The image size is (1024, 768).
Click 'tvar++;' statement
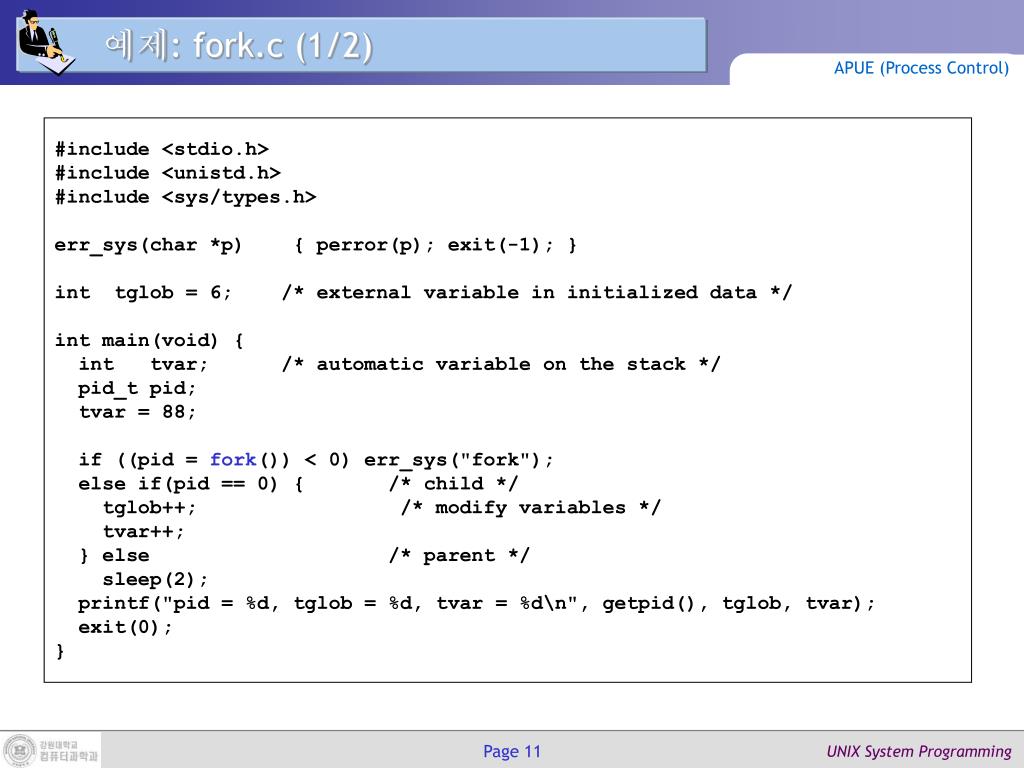coord(144,532)
